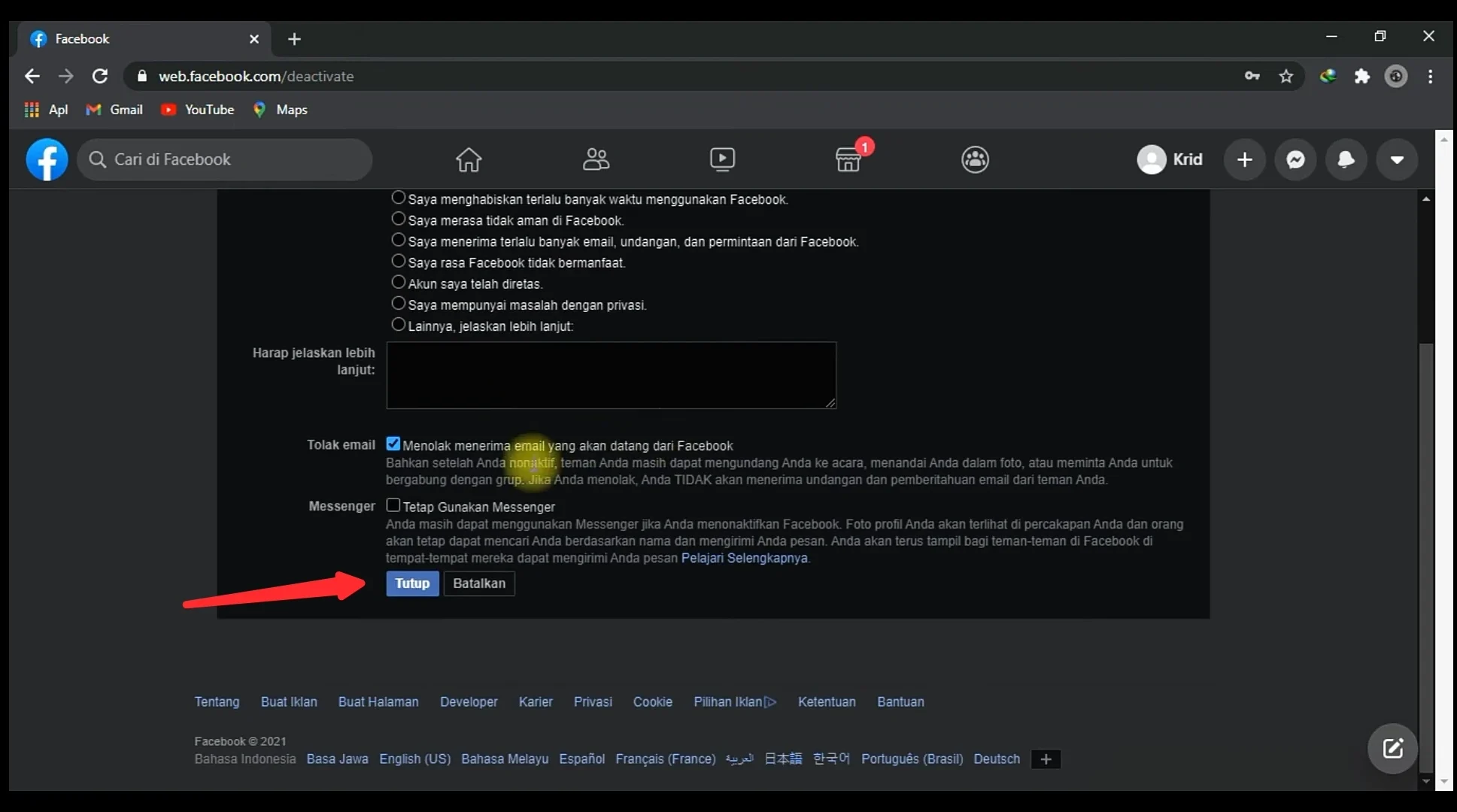
Task: Open the Watch video icon
Action: pyautogui.click(x=722, y=159)
